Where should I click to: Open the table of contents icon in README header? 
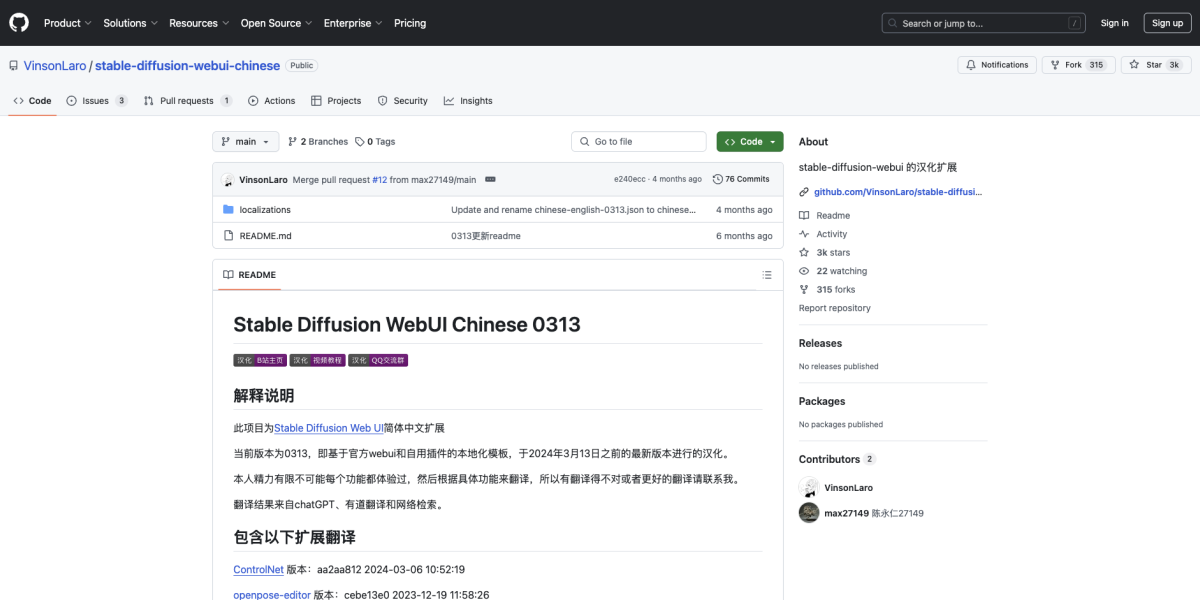tap(767, 274)
